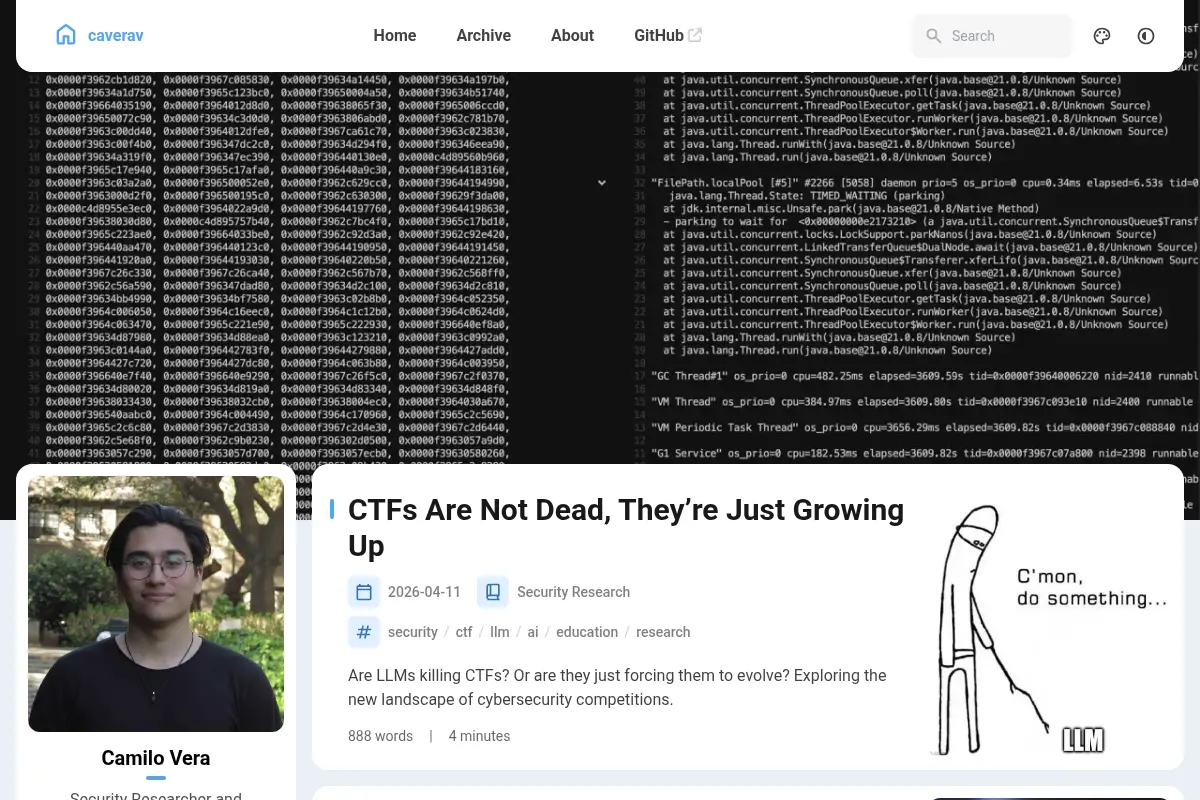Click the caverav home icon
Screen dimensions: 1200x800
pyautogui.click(x=66, y=35)
